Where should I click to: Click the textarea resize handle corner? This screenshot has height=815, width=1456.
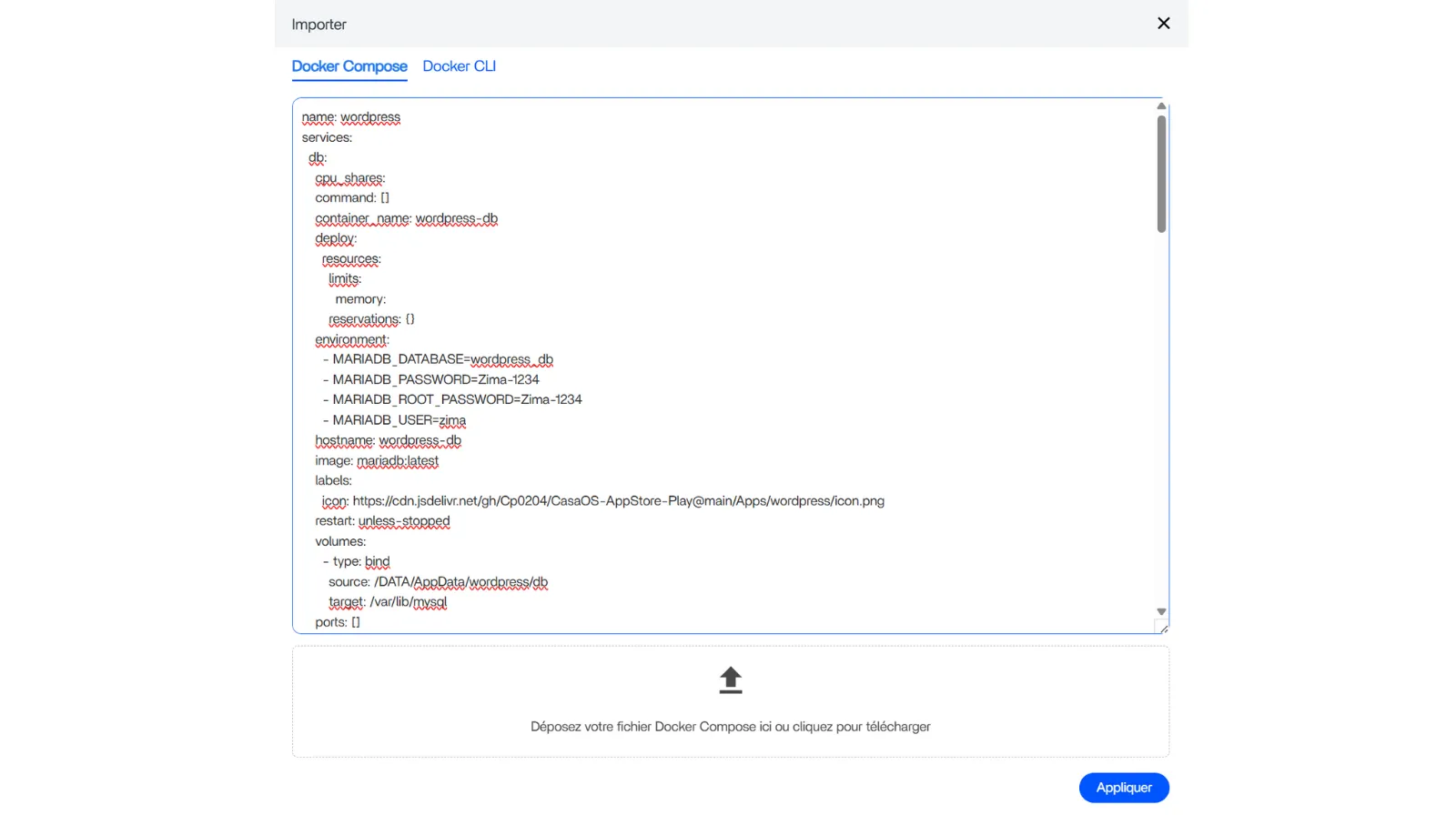click(1162, 628)
